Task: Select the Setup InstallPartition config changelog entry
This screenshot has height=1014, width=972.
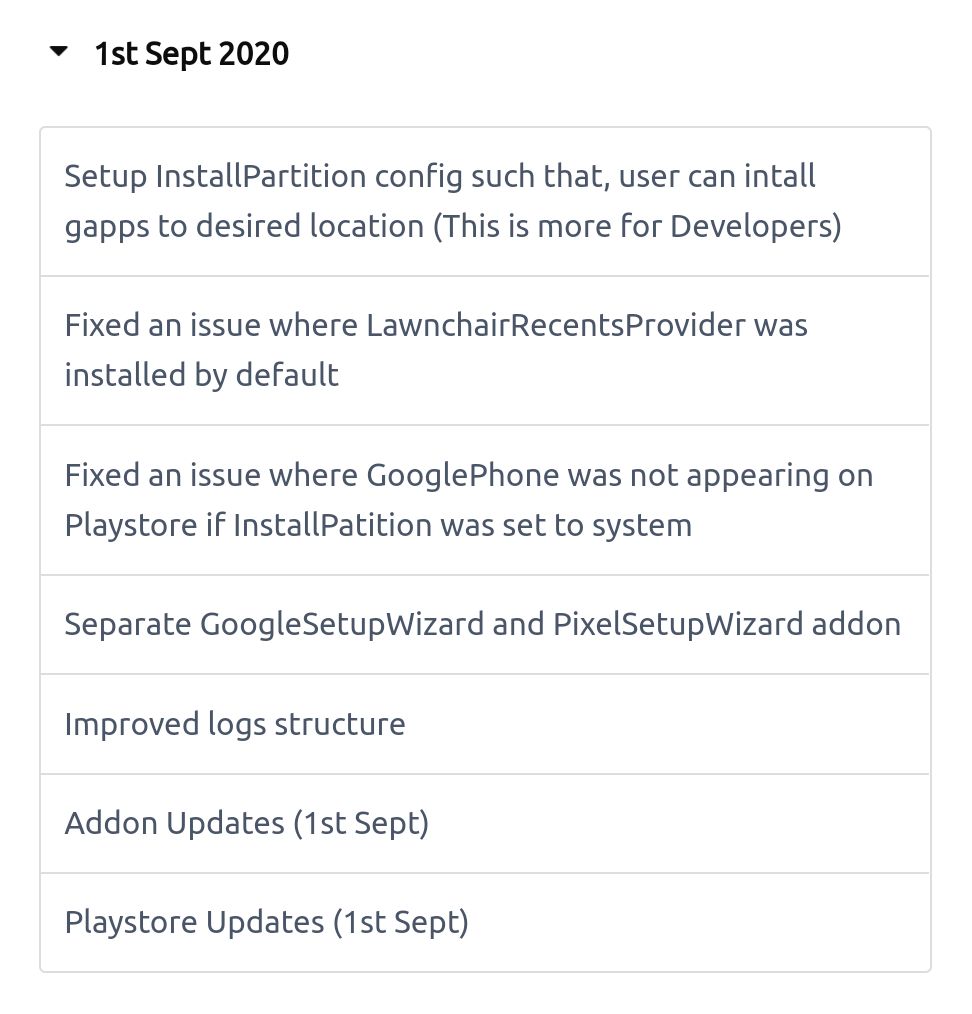Action: point(484,202)
